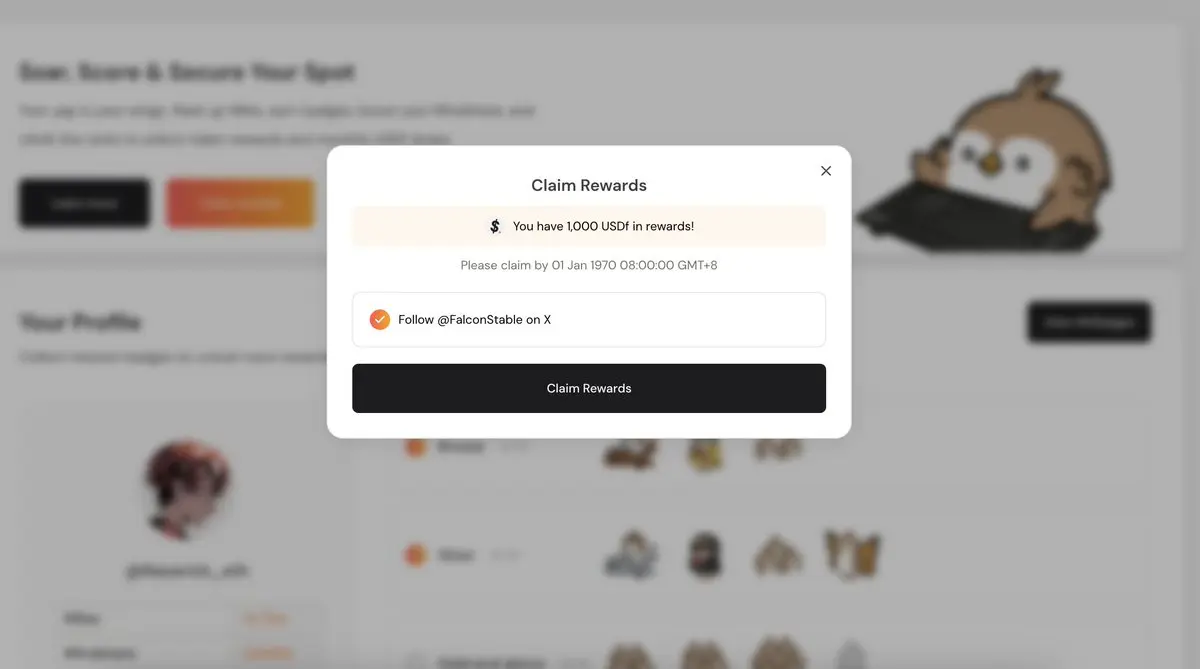Click the Bronze tier orange circle icon
Viewport: 1200px width, 669px height.
[416, 446]
